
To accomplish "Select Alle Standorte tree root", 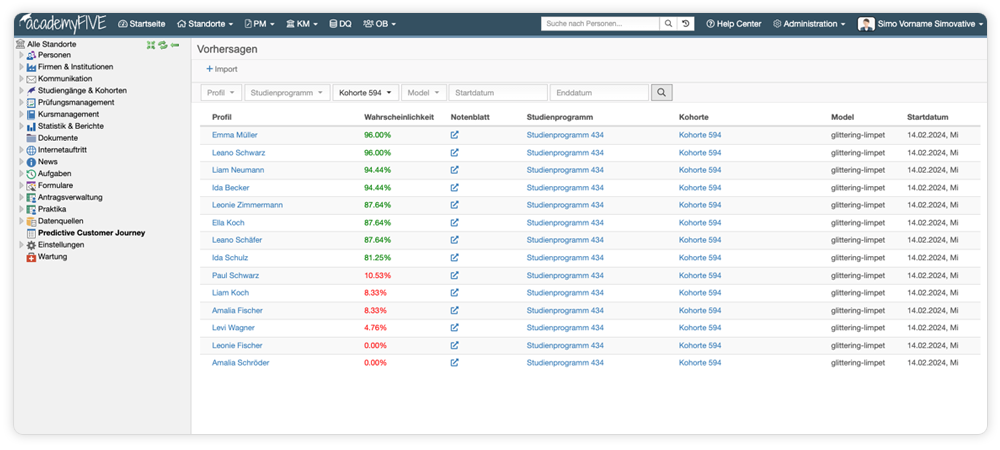I will (x=52, y=44).
